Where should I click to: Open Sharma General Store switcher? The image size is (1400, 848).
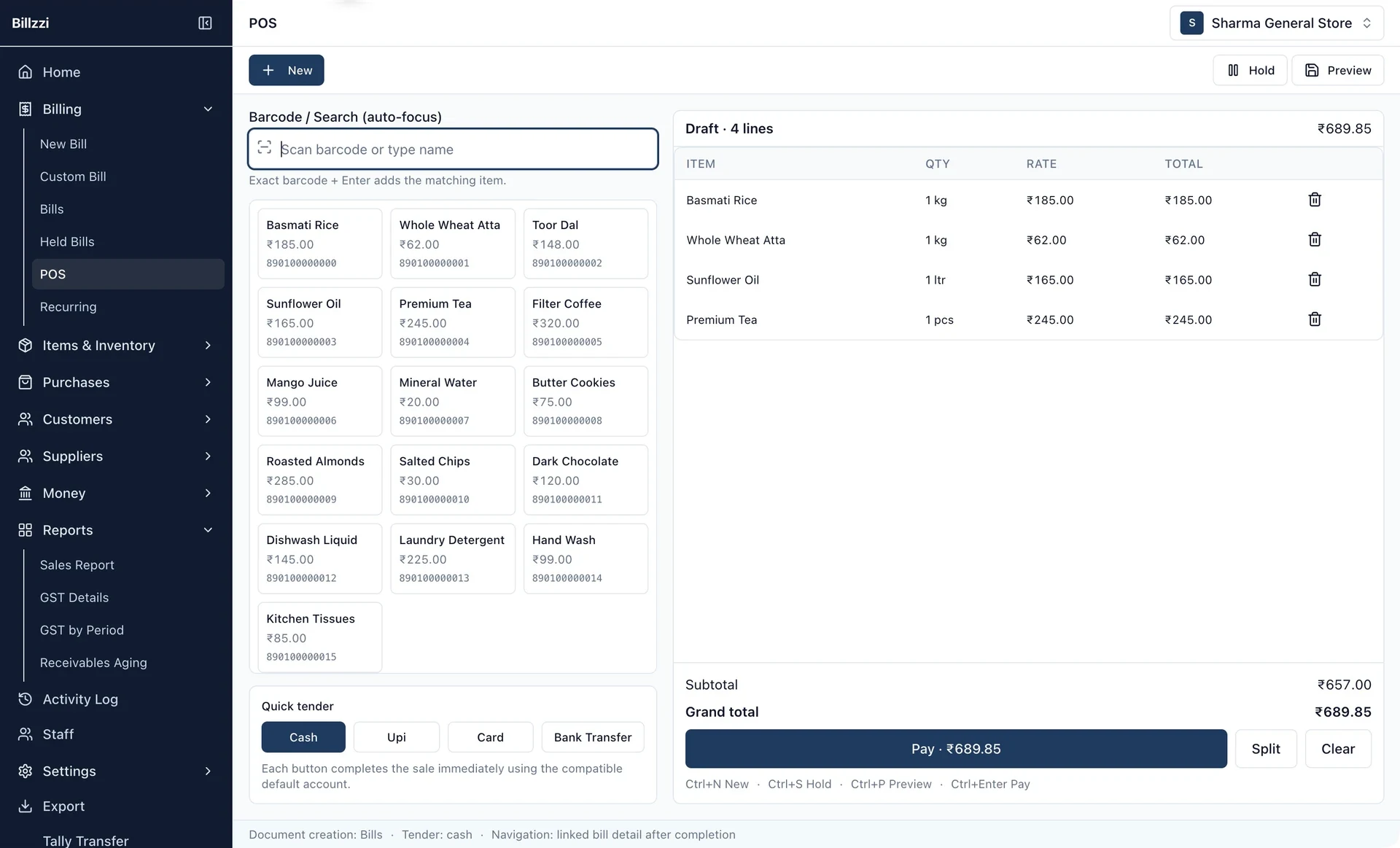coord(1277,23)
